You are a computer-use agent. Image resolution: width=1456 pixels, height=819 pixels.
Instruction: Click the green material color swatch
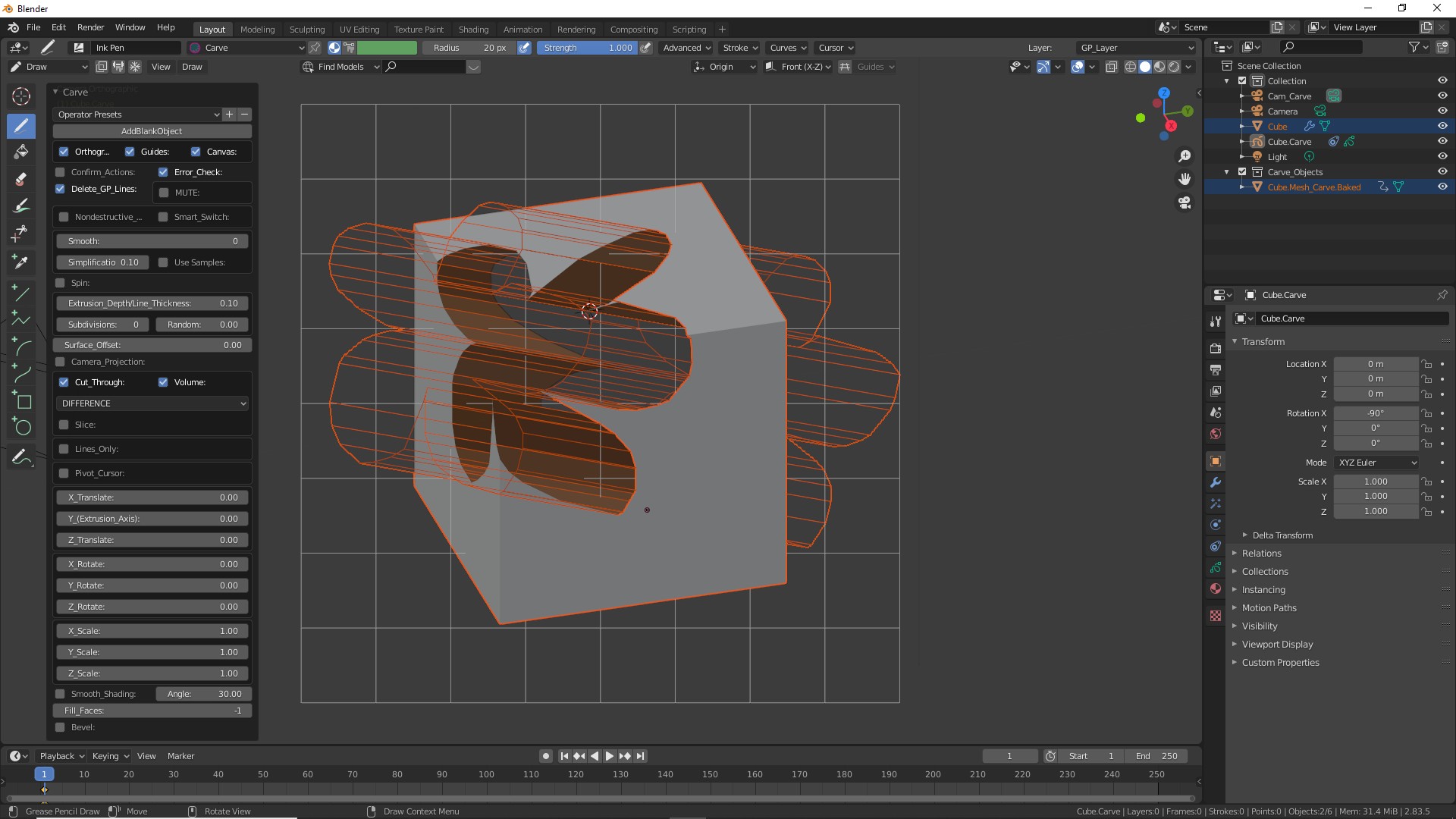387,48
